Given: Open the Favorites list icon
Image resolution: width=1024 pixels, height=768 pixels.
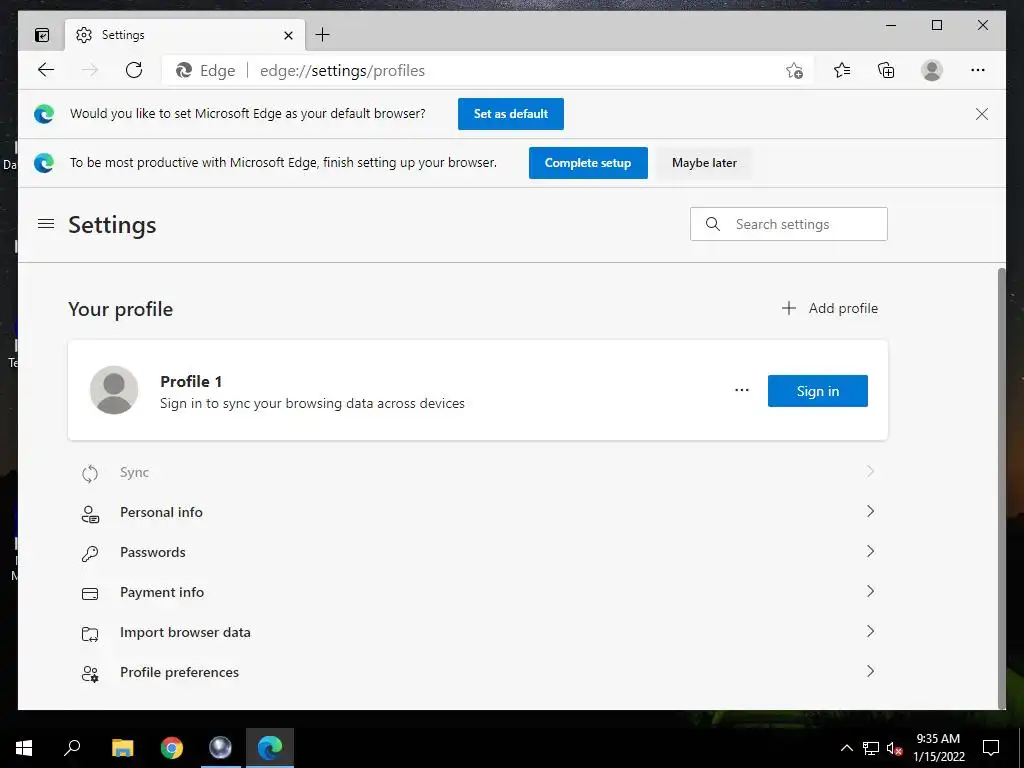Looking at the screenshot, I should point(842,70).
